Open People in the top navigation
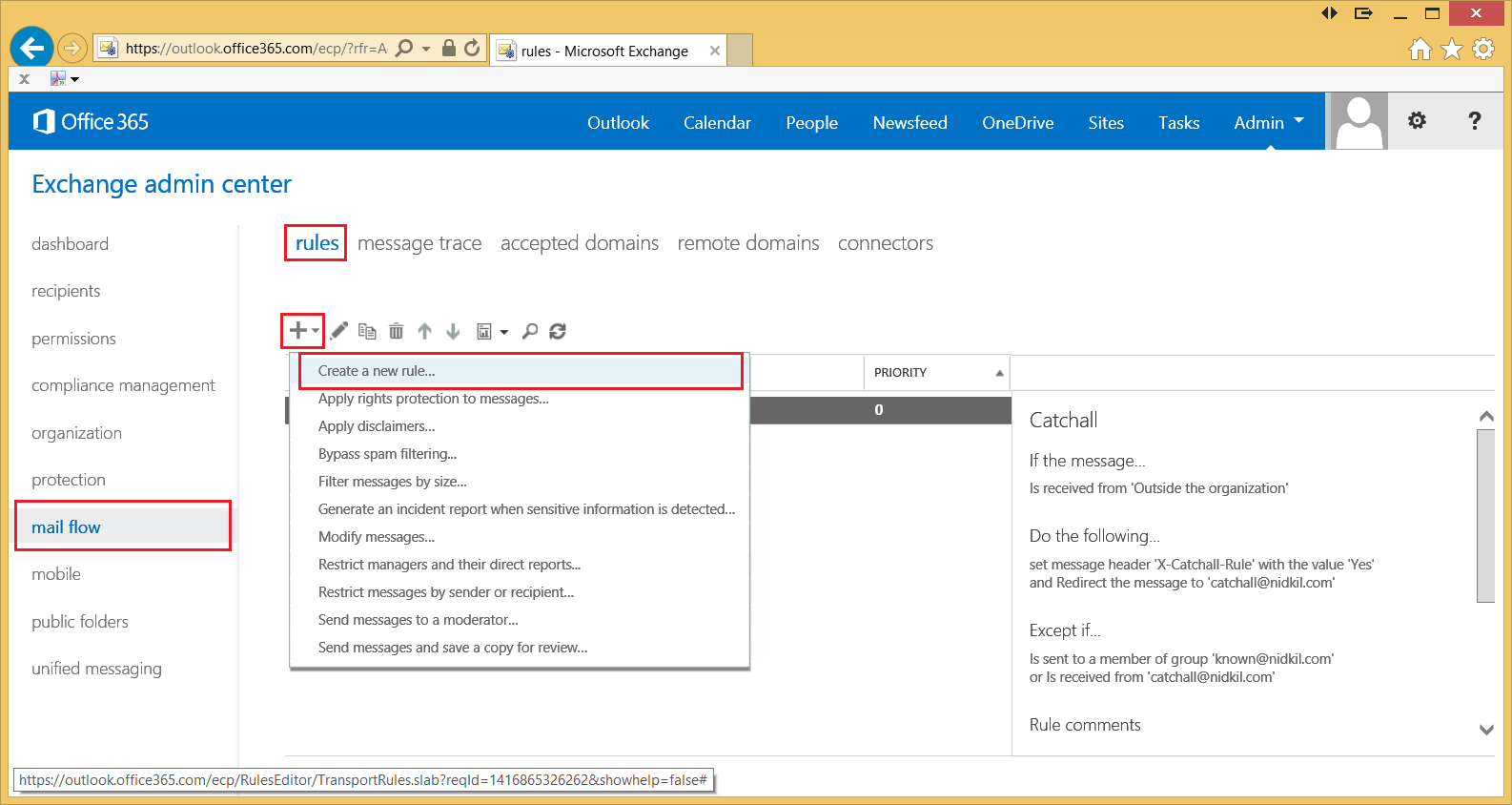This screenshot has width=1512, height=805. point(812,123)
